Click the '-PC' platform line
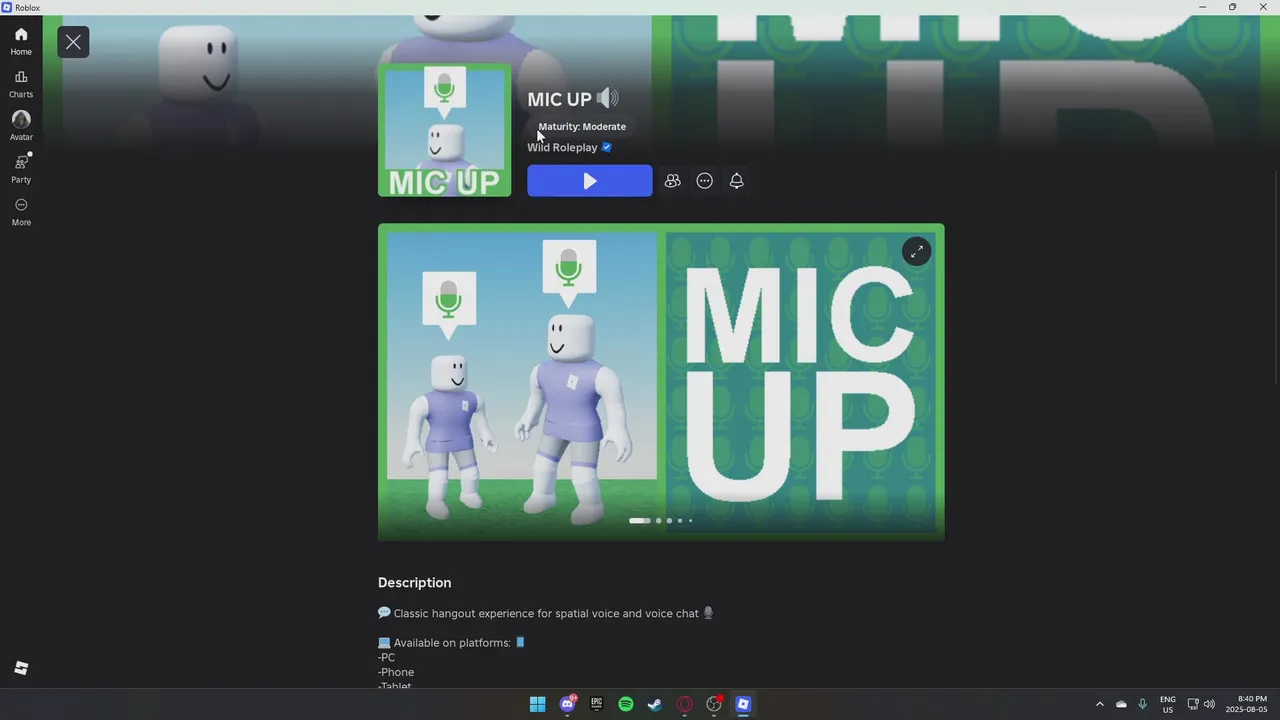 coord(387,658)
